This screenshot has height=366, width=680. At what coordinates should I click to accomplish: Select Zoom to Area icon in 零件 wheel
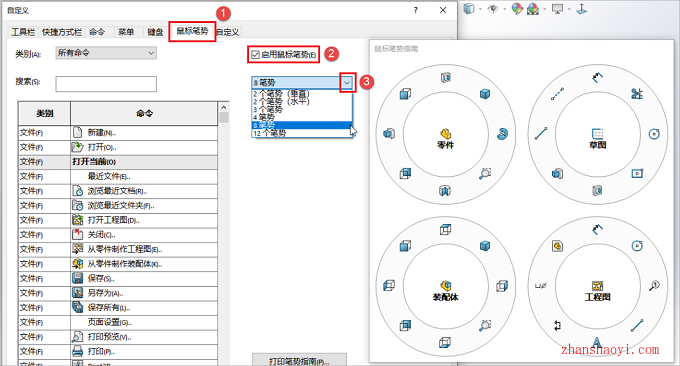(485, 173)
